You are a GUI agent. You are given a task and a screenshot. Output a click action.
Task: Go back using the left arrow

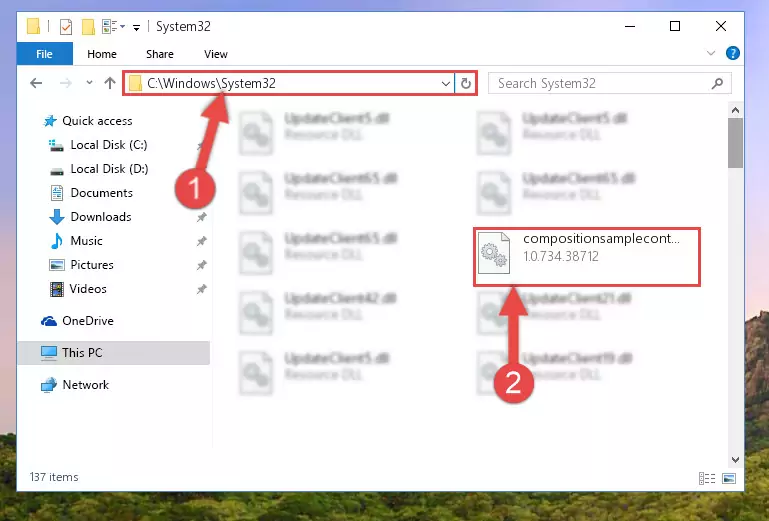click(x=36, y=83)
